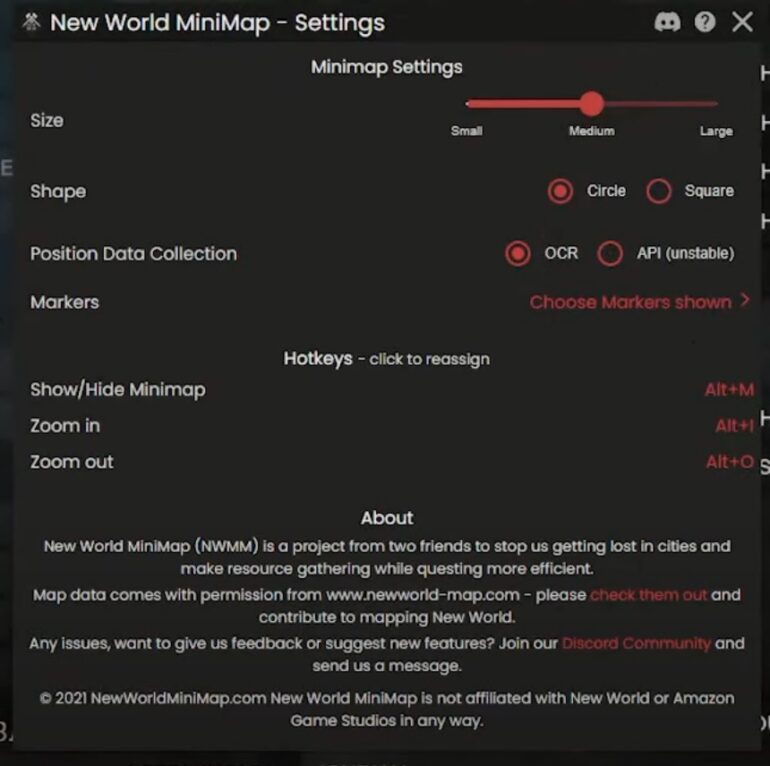Click the 'Zoom in' label

[x=65, y=426]
